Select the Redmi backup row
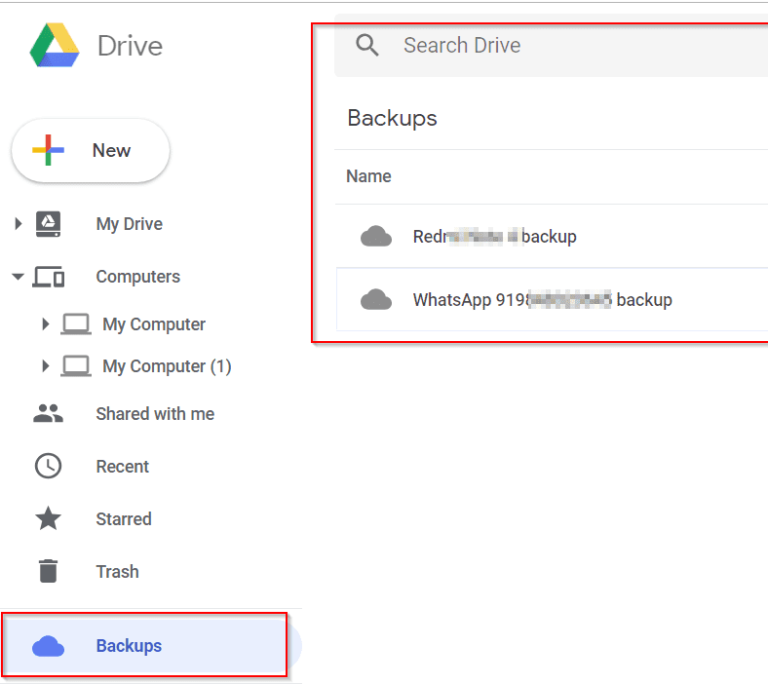This screenshot has width=768, height=684. click(552, 236)
